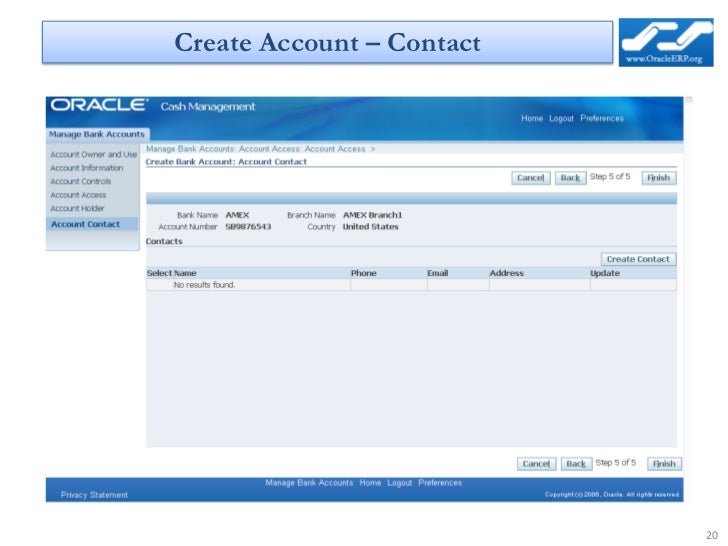Select Account Holder in sidebar
The height and width of the screenshot is (546, 728).
click(x=77, y=208)
